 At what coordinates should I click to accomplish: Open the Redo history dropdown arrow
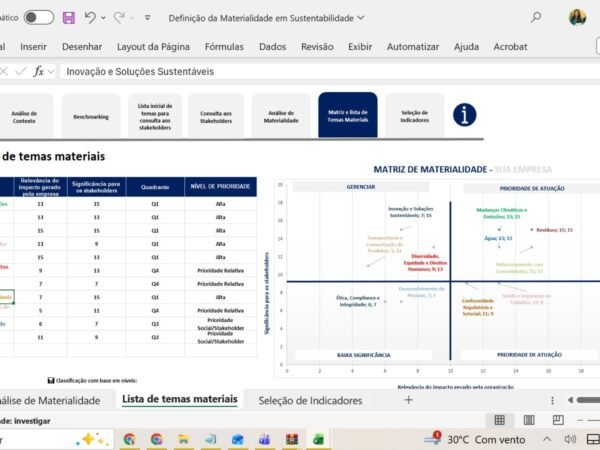(132, 18)
